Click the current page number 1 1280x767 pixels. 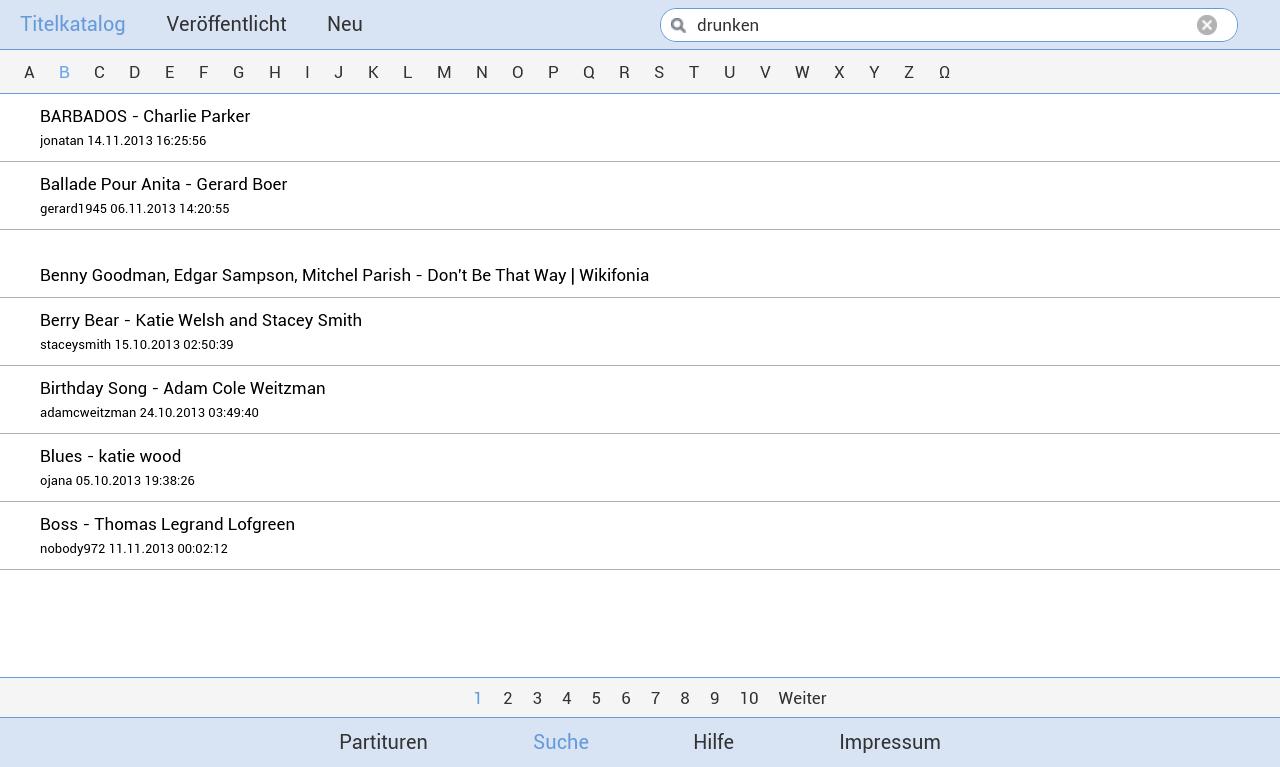[x=478, y=698]
